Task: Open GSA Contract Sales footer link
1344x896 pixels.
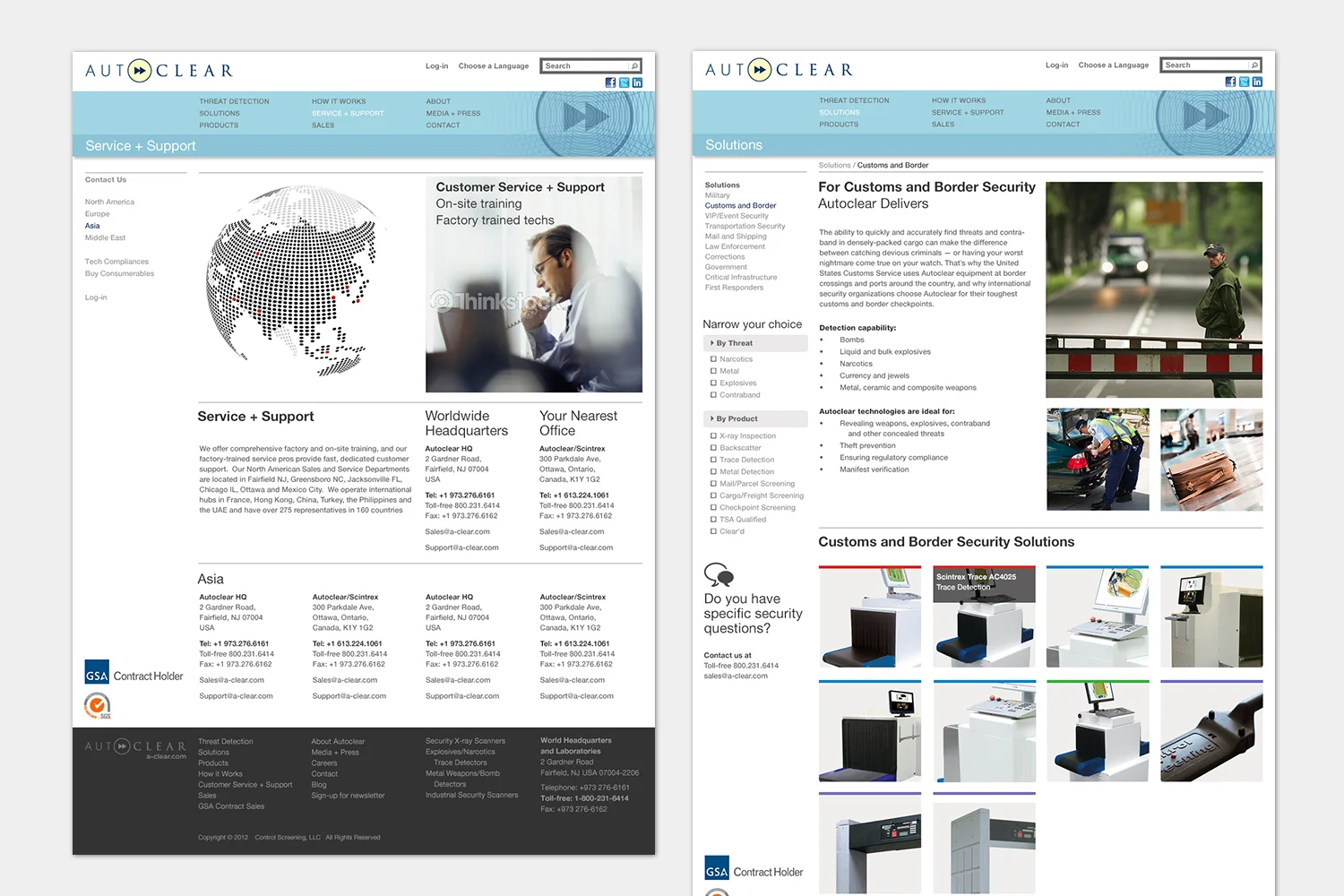Action: pyautogui.click(x=231, y=806)
